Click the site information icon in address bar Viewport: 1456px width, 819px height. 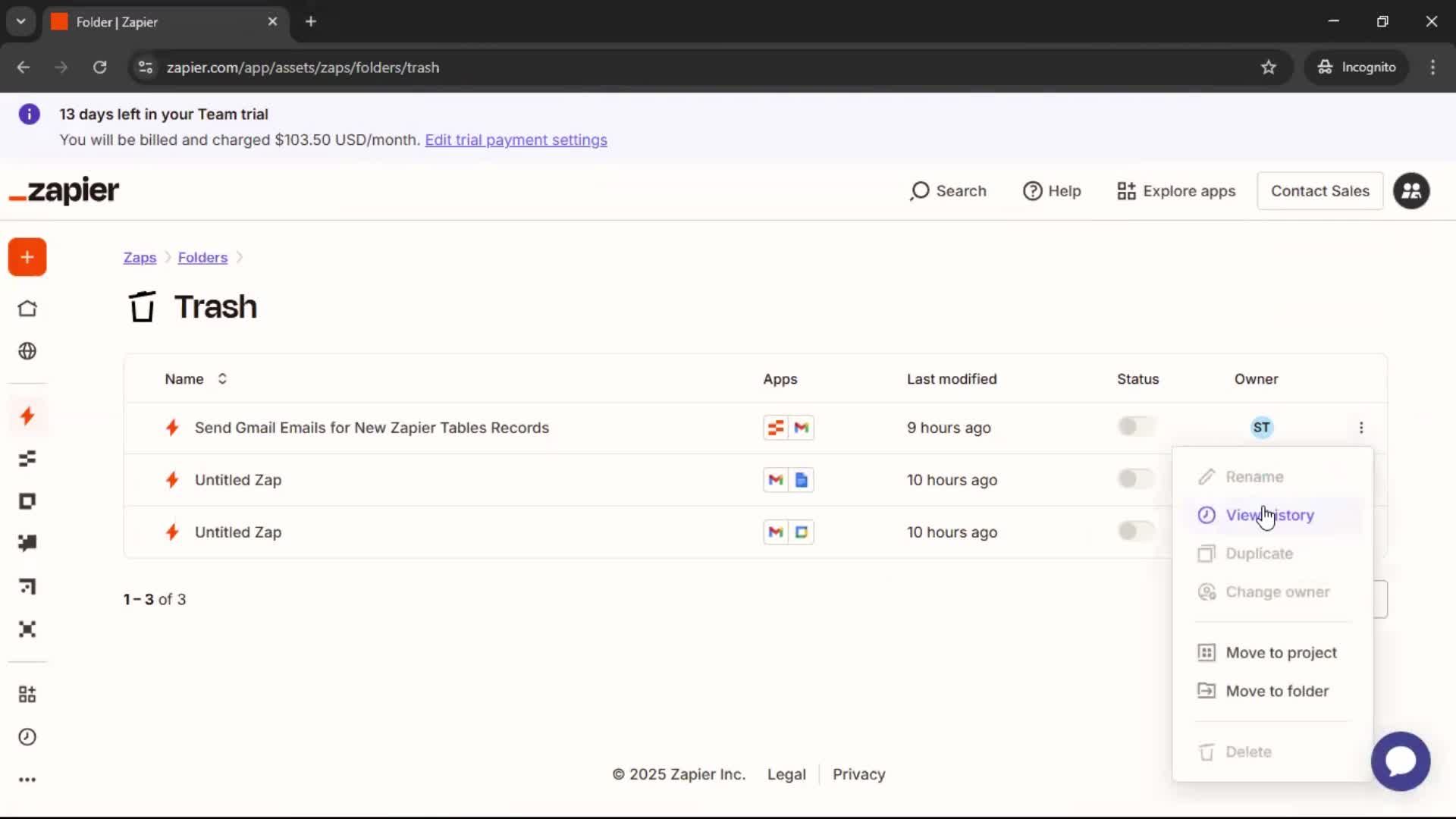146,67
